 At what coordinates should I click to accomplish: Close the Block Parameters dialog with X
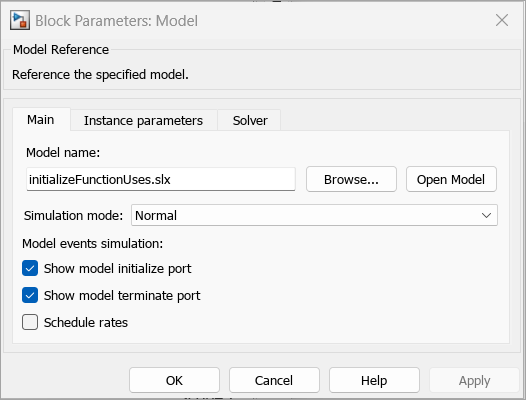[502, 20]
